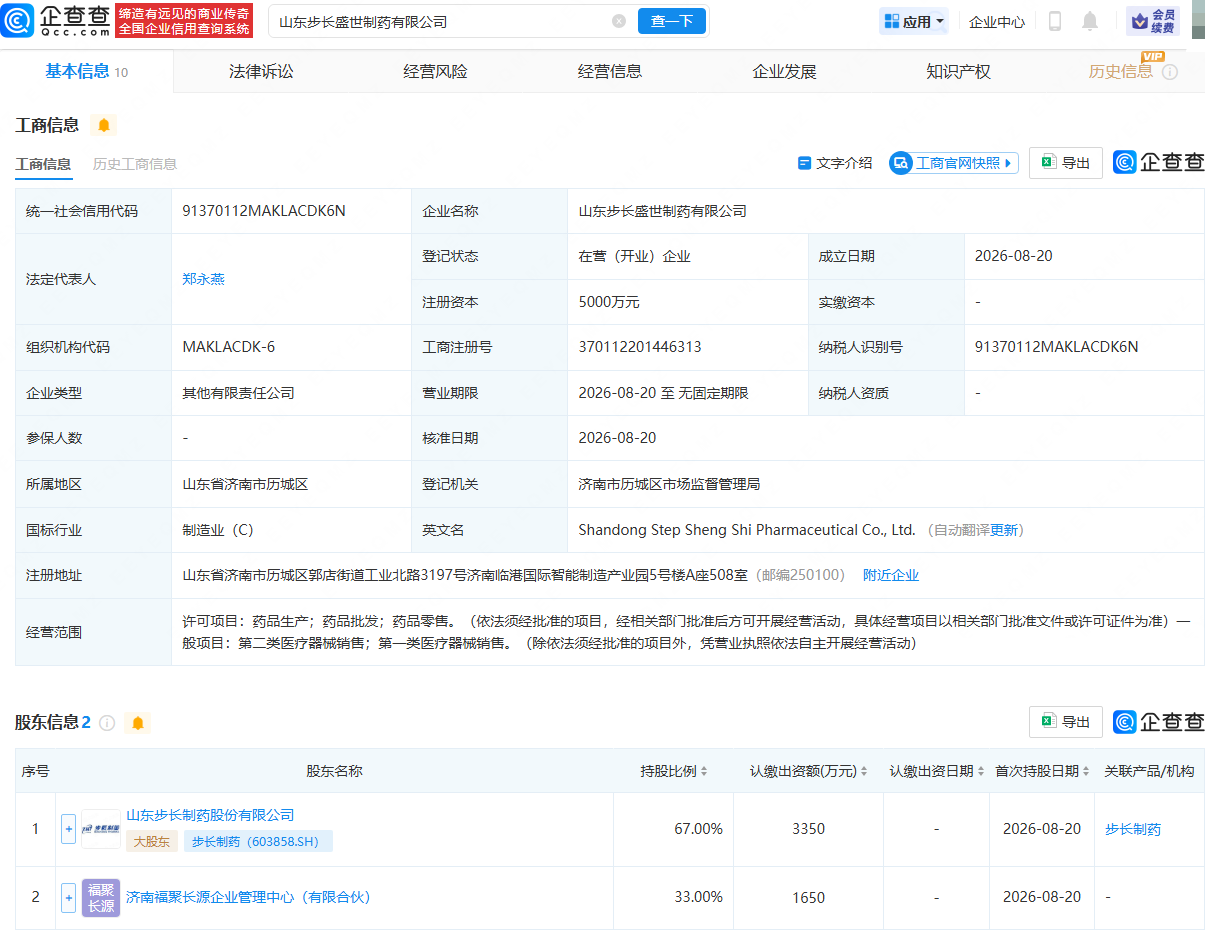Switch to 法律诉讼 tab
Image resolution: width=1205 pixels, height=930 pixels.
click(261, 72)
